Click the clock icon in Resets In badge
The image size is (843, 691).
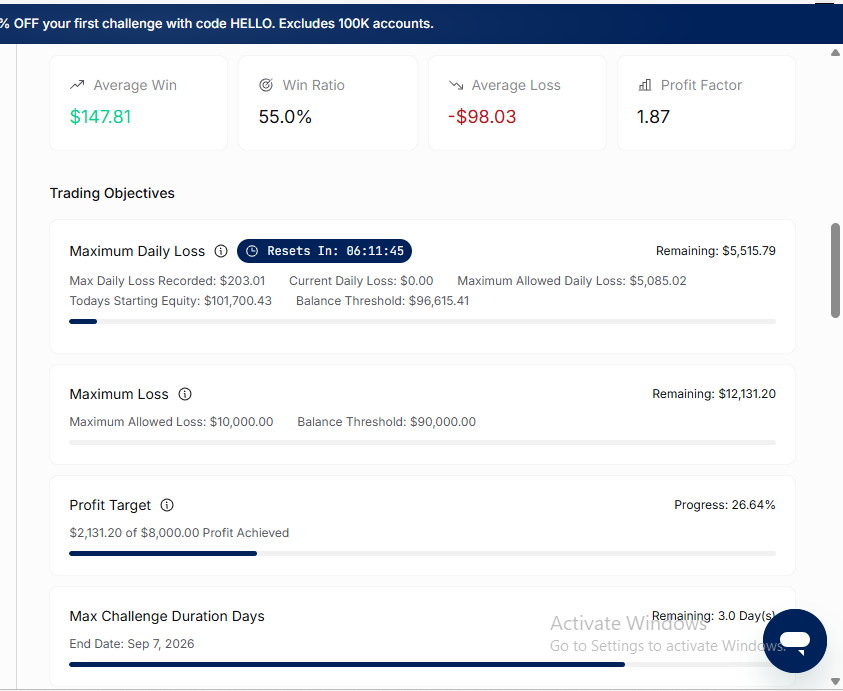coord(252,251)
